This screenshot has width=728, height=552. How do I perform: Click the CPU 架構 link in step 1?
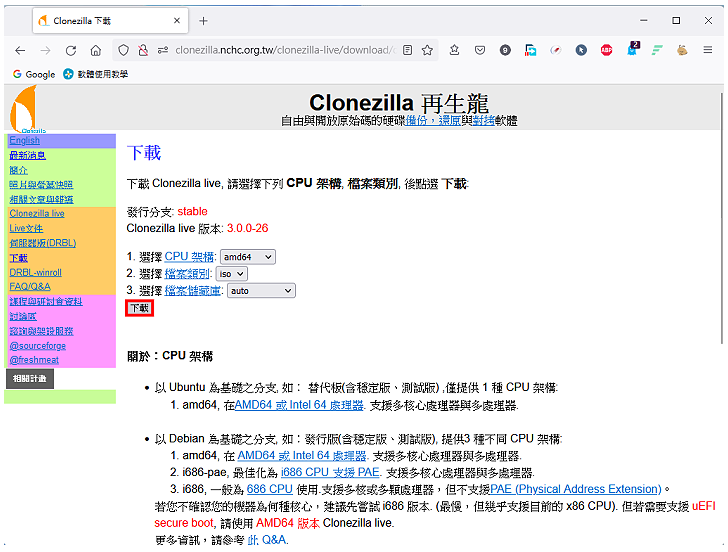[x=189, y=257]
